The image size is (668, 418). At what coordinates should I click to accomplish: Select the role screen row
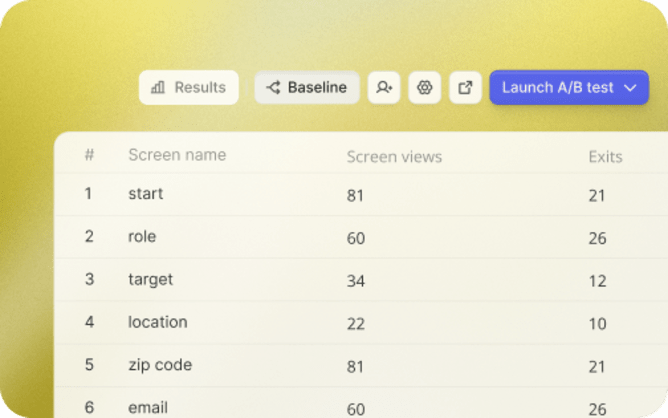coord(361,237)
